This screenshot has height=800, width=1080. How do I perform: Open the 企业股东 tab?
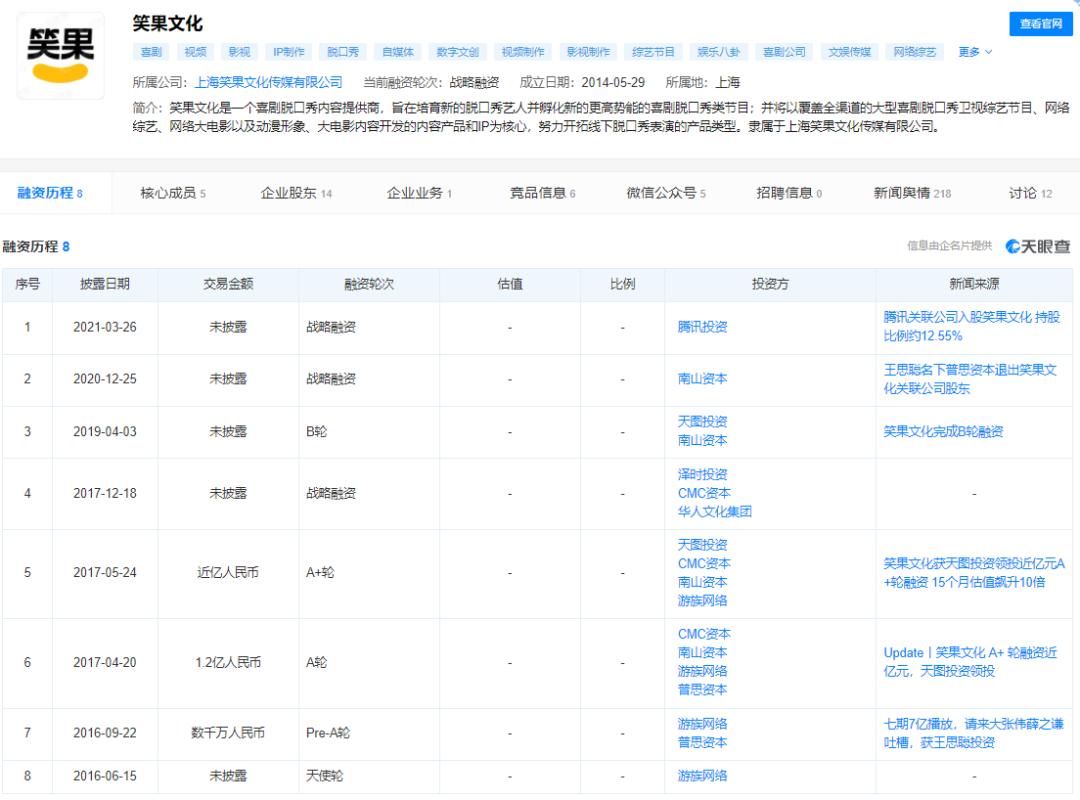pyautogui.click(x=296, y=193)
